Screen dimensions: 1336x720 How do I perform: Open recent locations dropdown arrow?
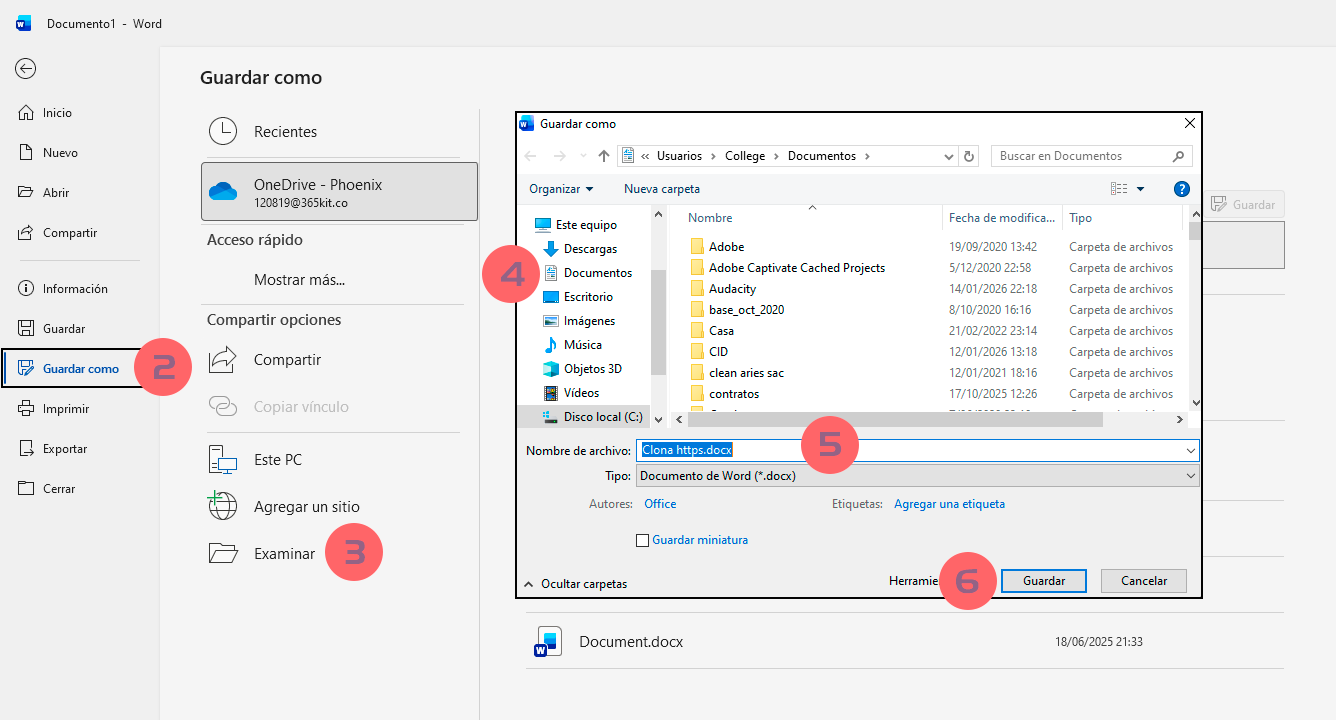coord(583,156)
